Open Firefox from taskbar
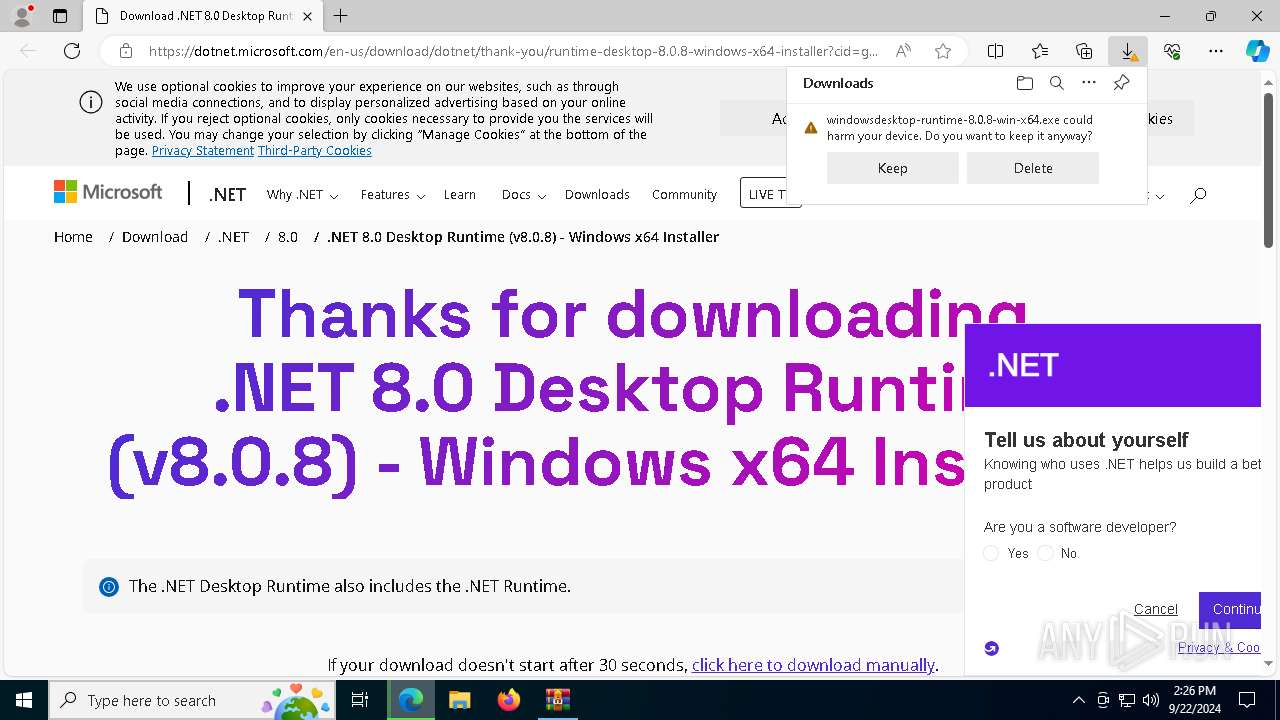 [x=508, y=700]
